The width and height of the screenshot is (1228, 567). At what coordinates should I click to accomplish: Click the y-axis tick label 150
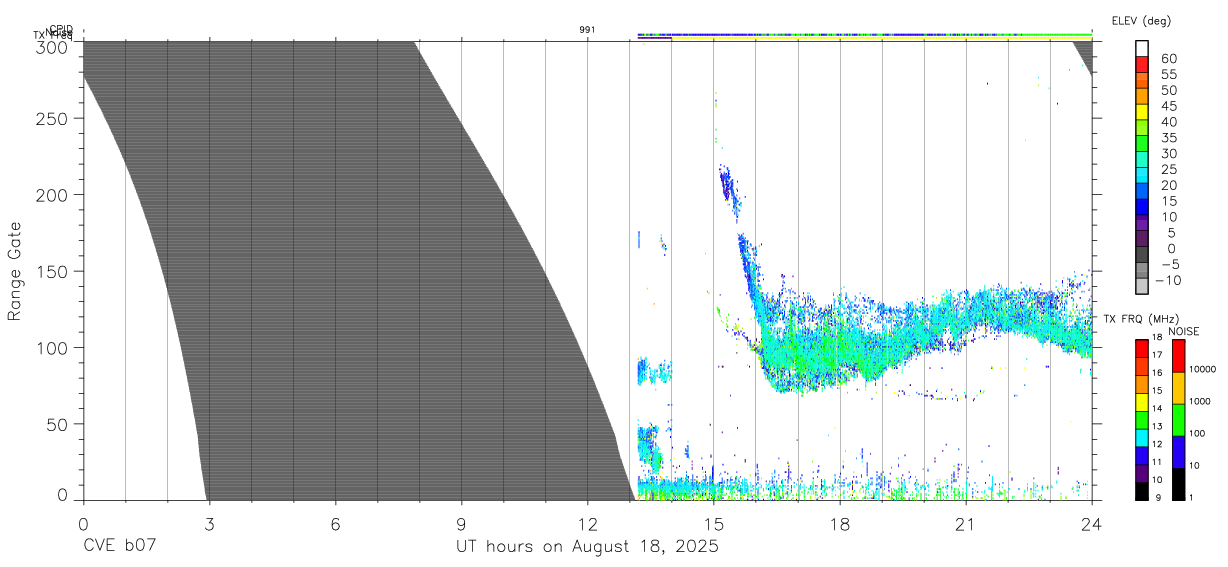point(53,271)
